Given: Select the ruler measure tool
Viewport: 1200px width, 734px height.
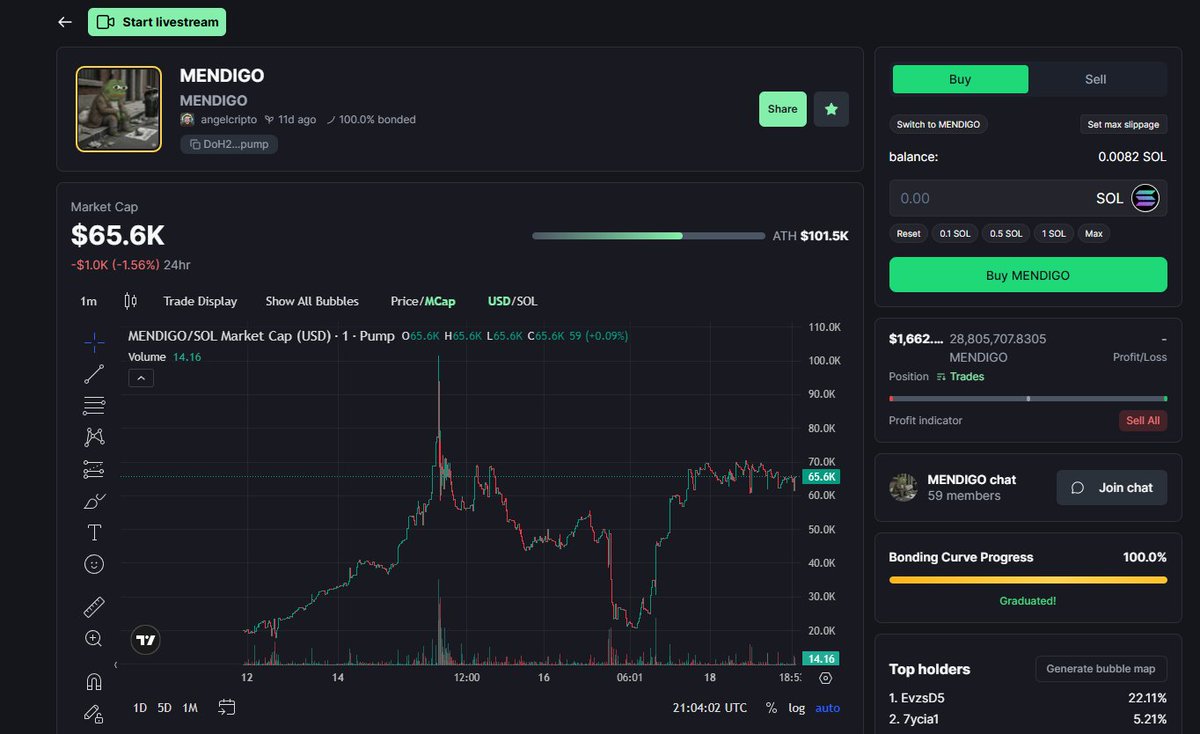Looking at the screenshot, I should pos(94,607).
